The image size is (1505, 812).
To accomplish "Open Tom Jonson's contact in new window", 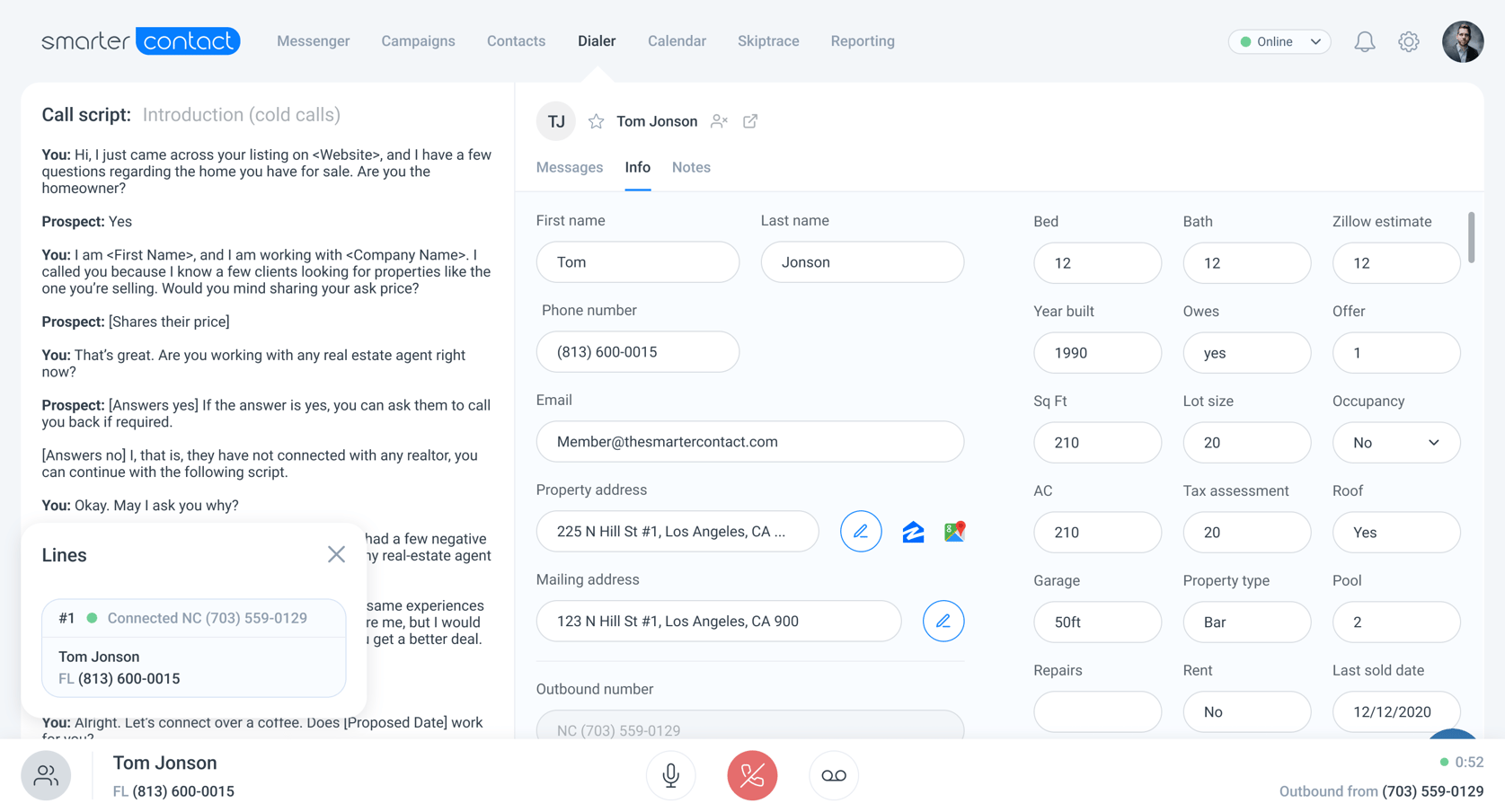I will coord(750,120).
